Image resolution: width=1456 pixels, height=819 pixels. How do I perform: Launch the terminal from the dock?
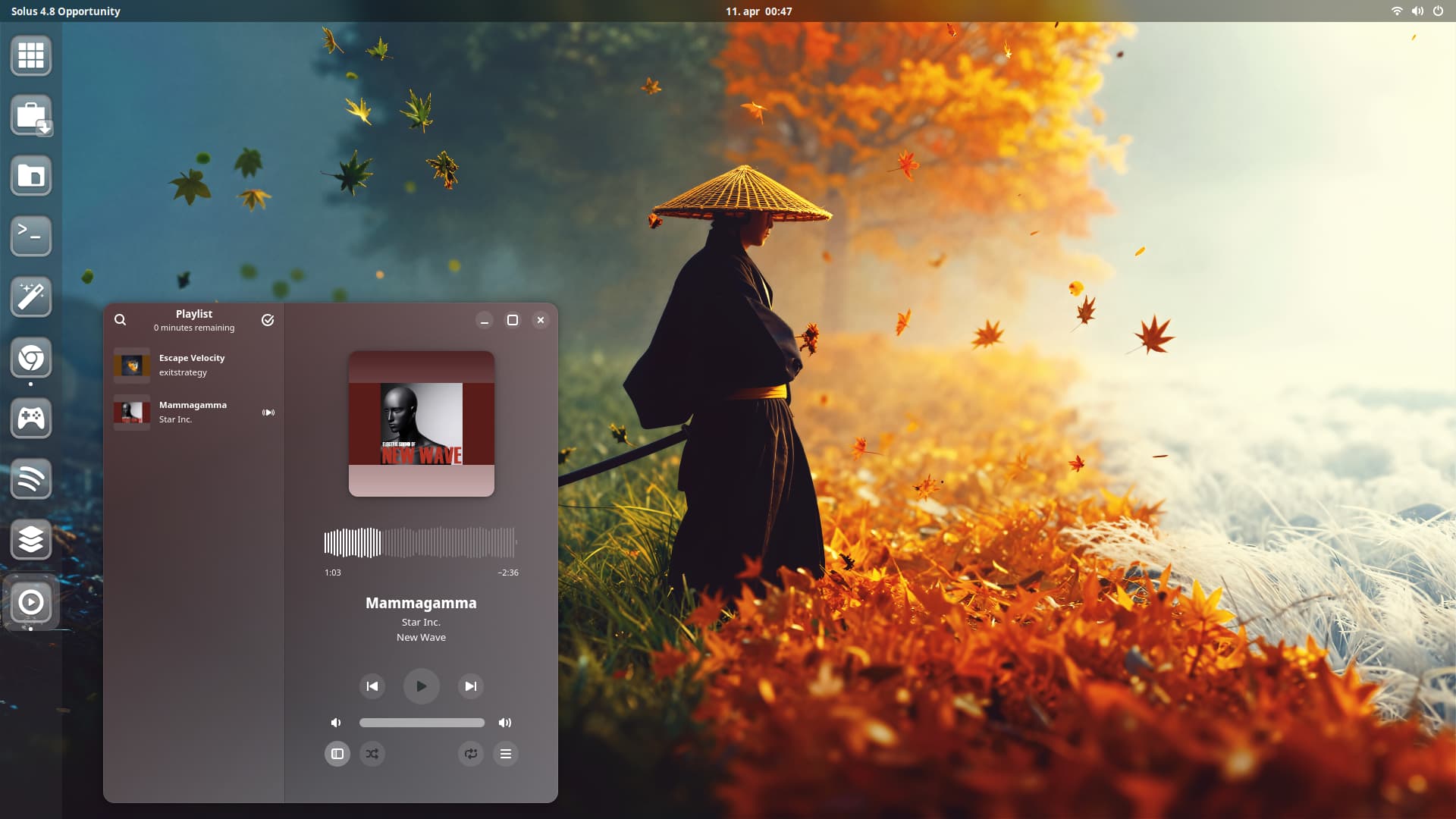pyautogui.click(x=31, y=236)
